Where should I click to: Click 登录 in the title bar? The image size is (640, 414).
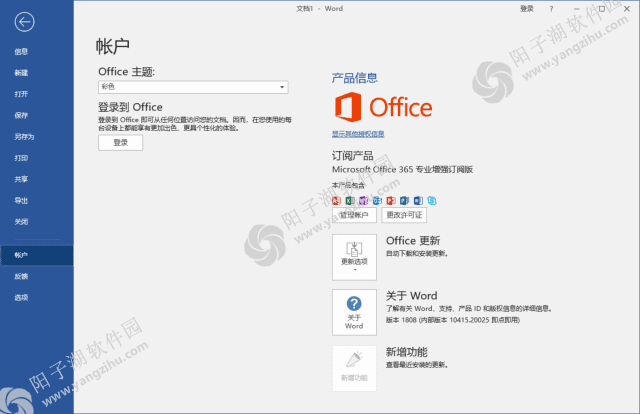(527, 9)
